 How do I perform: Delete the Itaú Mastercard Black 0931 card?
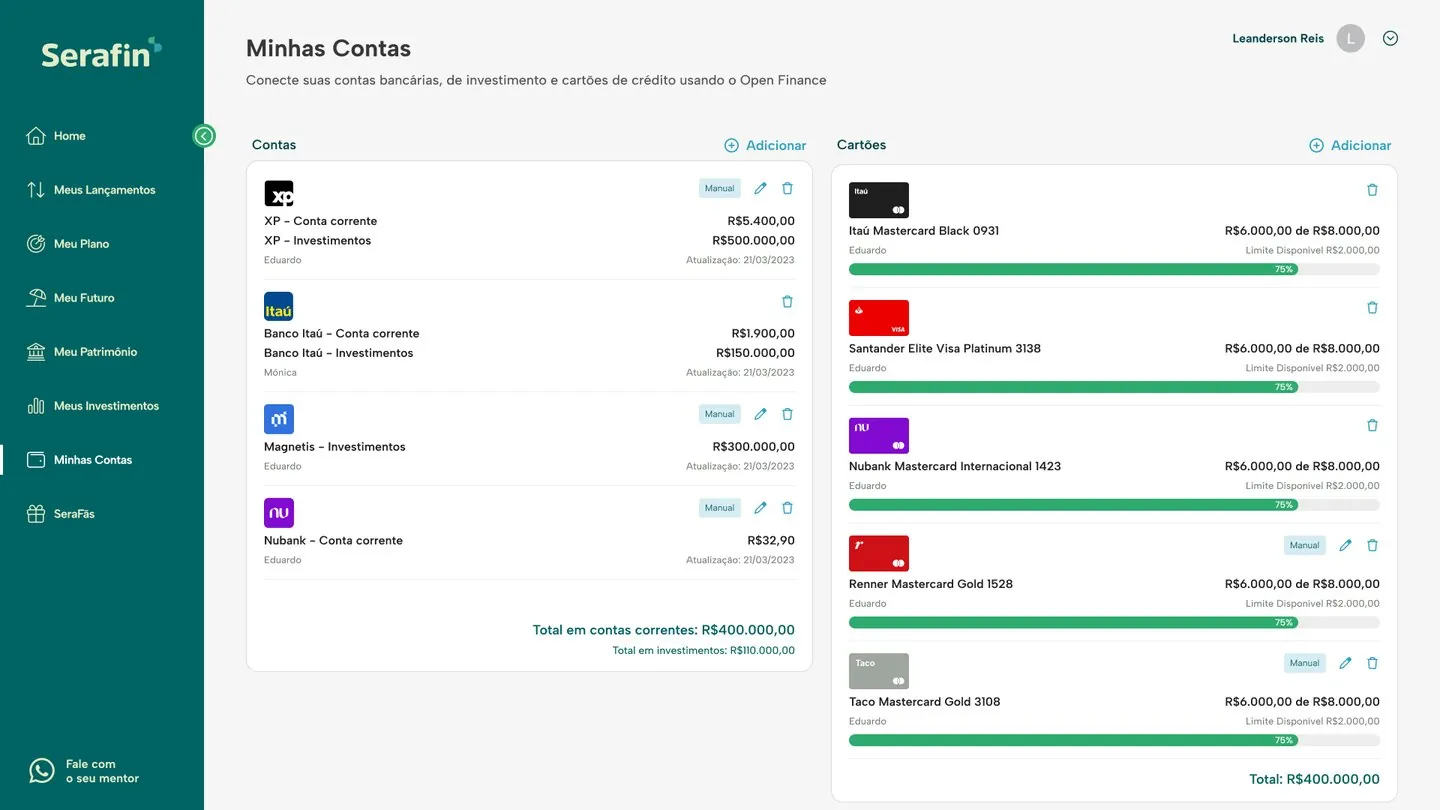pos(1372,190)
